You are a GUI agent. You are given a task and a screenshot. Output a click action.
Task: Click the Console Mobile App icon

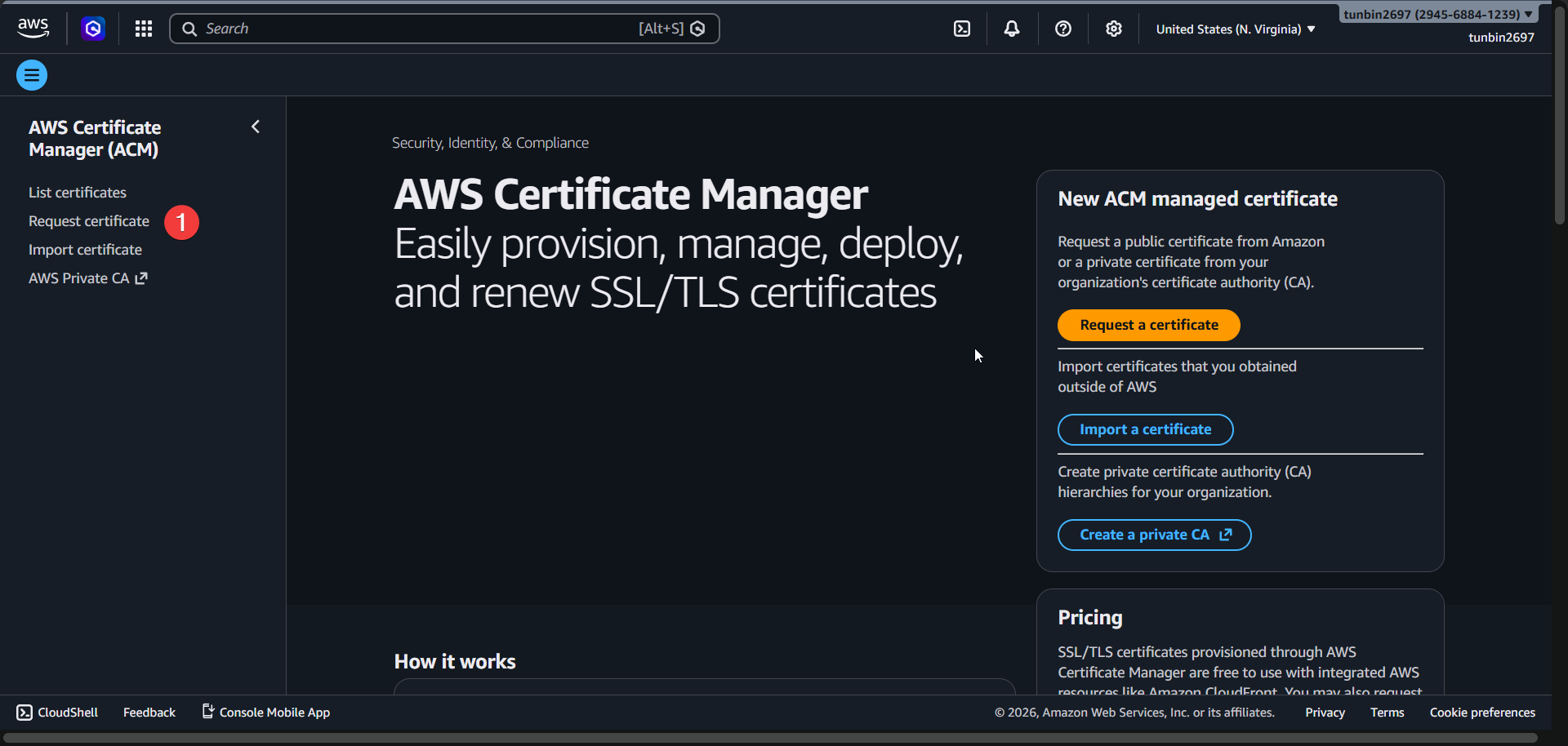pos(207,712)
